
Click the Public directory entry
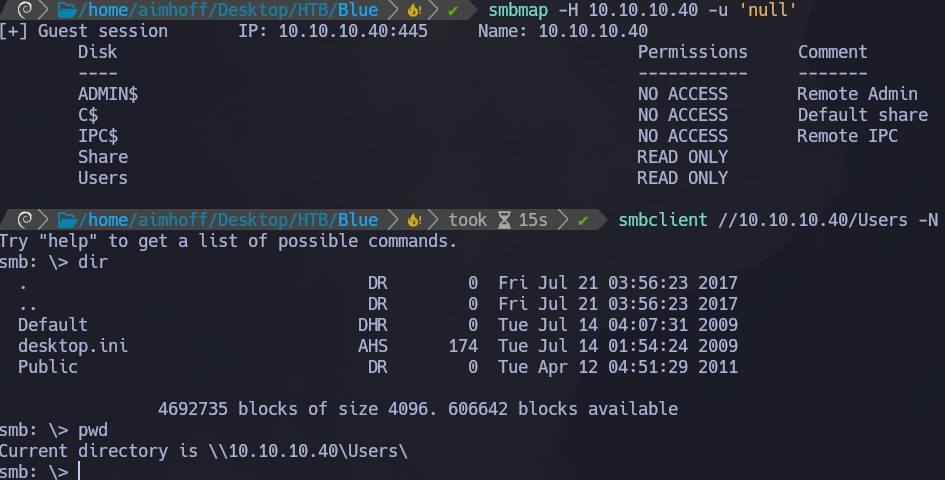48,367
